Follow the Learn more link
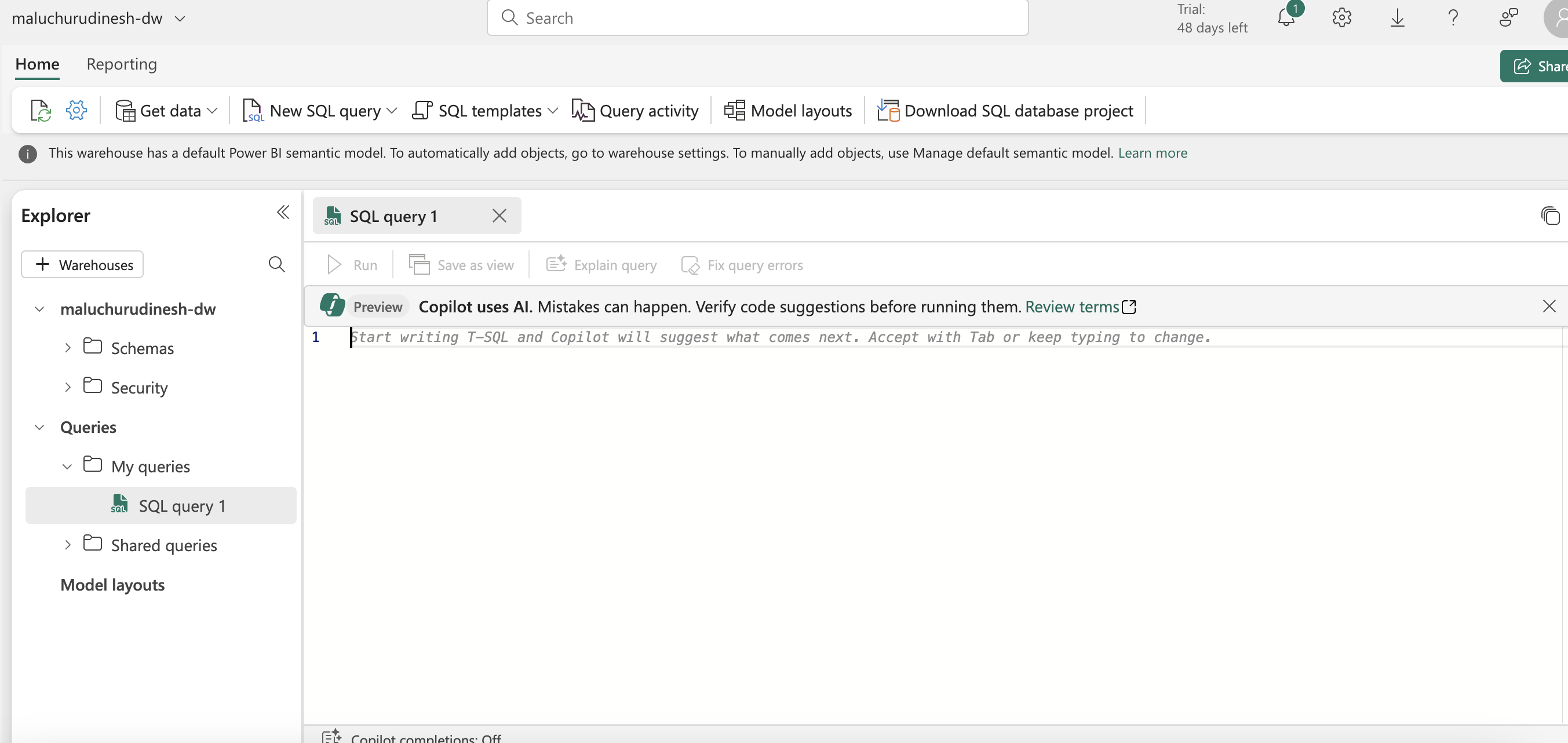The image size is (1568, 743). click(1153, 153)
